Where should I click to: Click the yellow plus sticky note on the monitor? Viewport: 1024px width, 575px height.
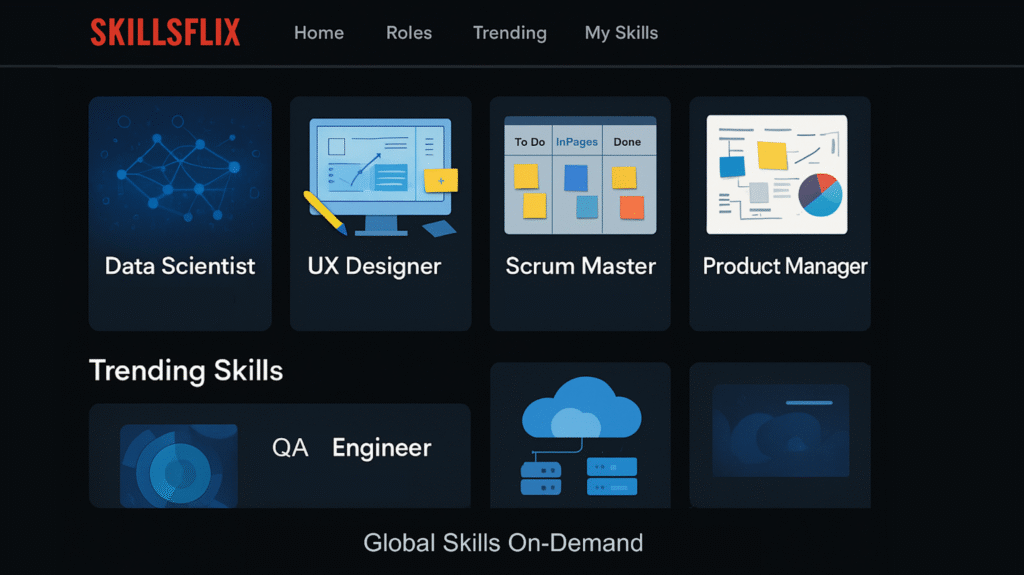(x=441, y=180)
